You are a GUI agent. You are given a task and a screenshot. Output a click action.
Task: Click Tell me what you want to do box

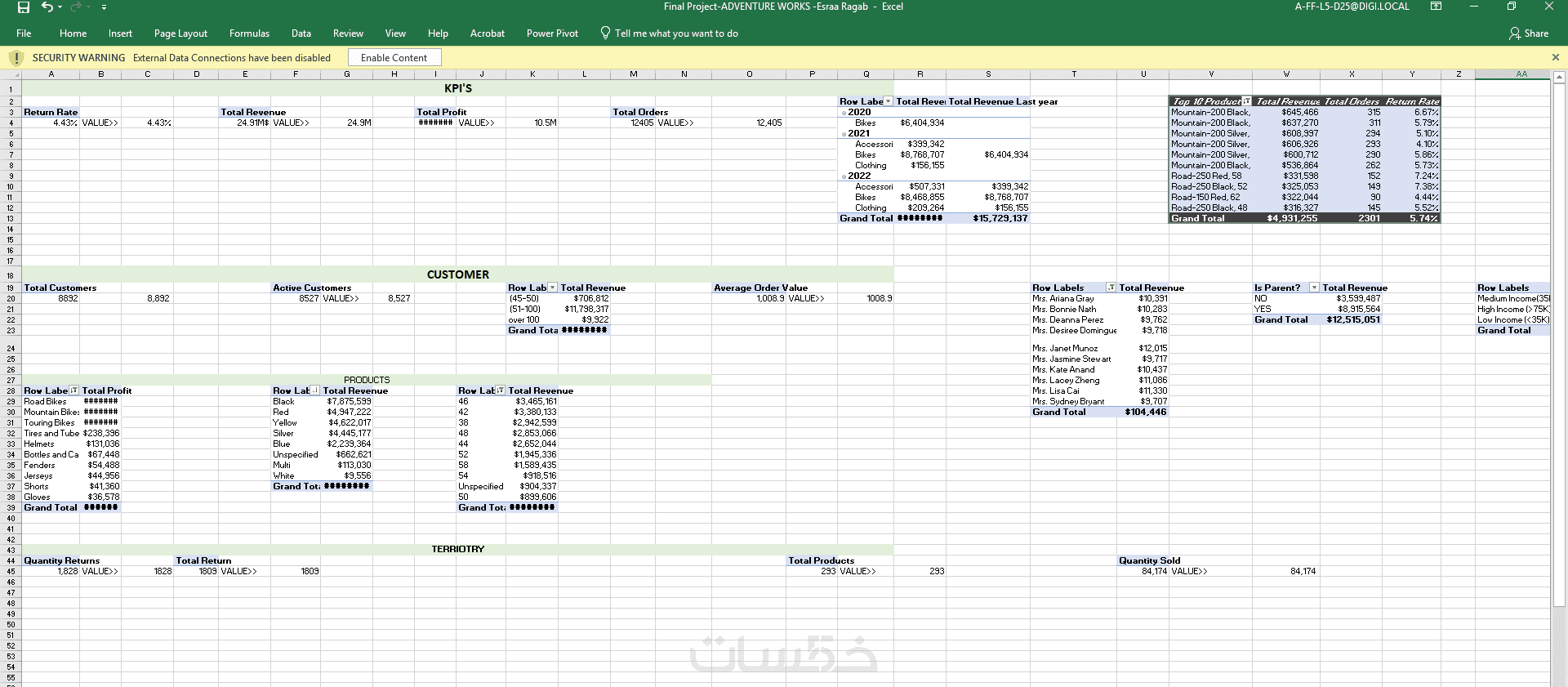[x=676, y=33]
